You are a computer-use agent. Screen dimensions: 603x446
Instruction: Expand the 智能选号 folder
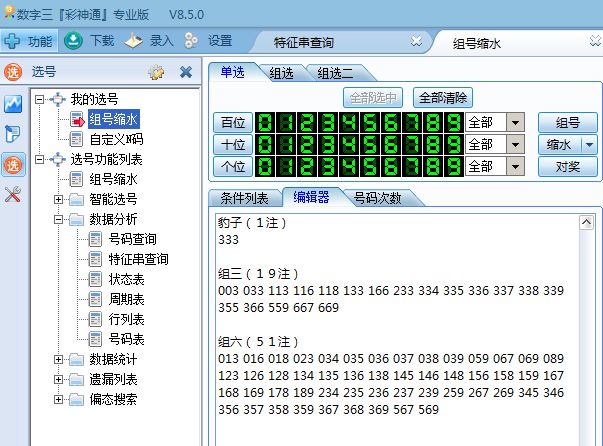58,199
